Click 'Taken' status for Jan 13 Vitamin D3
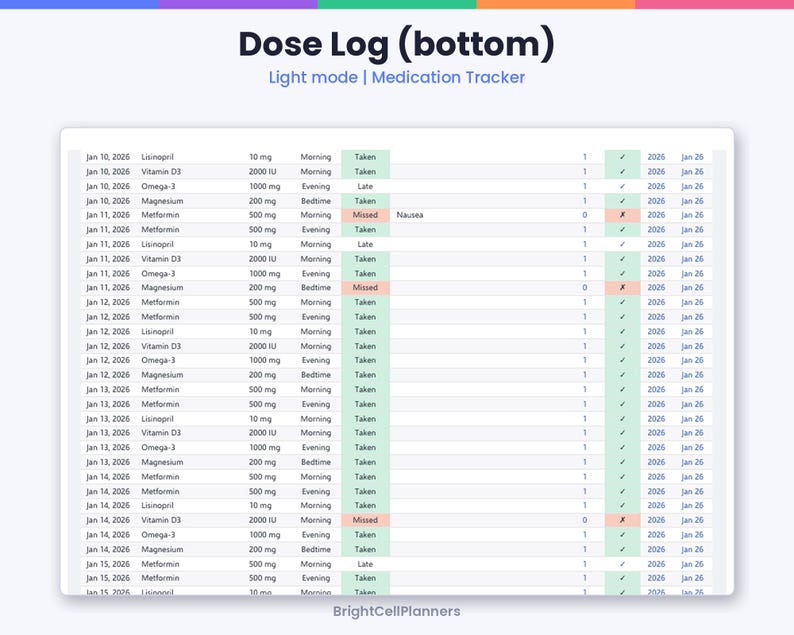This screenshot has width=794, height=635. click(x=365, y=433)
